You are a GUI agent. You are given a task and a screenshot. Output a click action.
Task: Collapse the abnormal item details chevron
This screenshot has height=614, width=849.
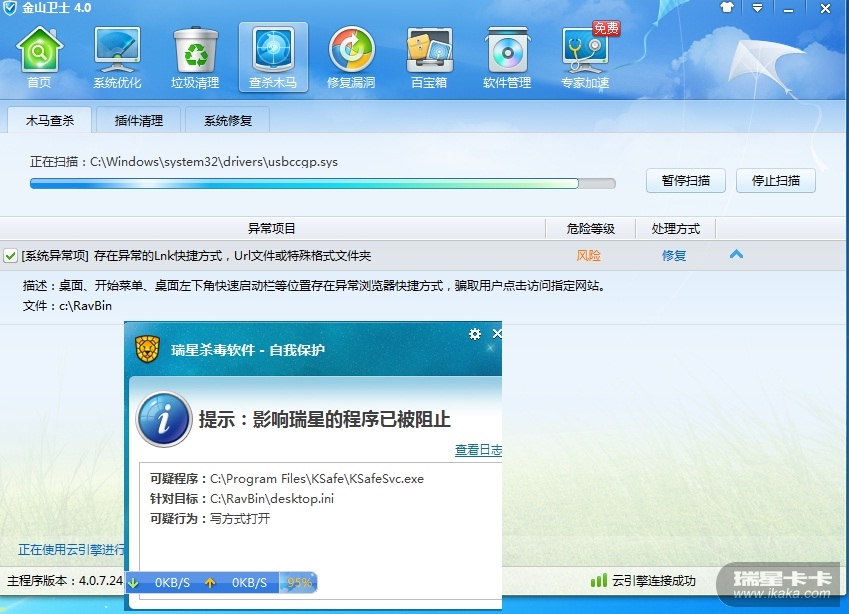736,254
